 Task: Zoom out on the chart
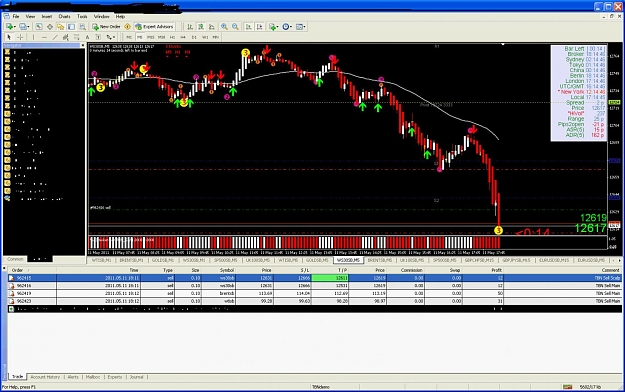pos(235,27)
